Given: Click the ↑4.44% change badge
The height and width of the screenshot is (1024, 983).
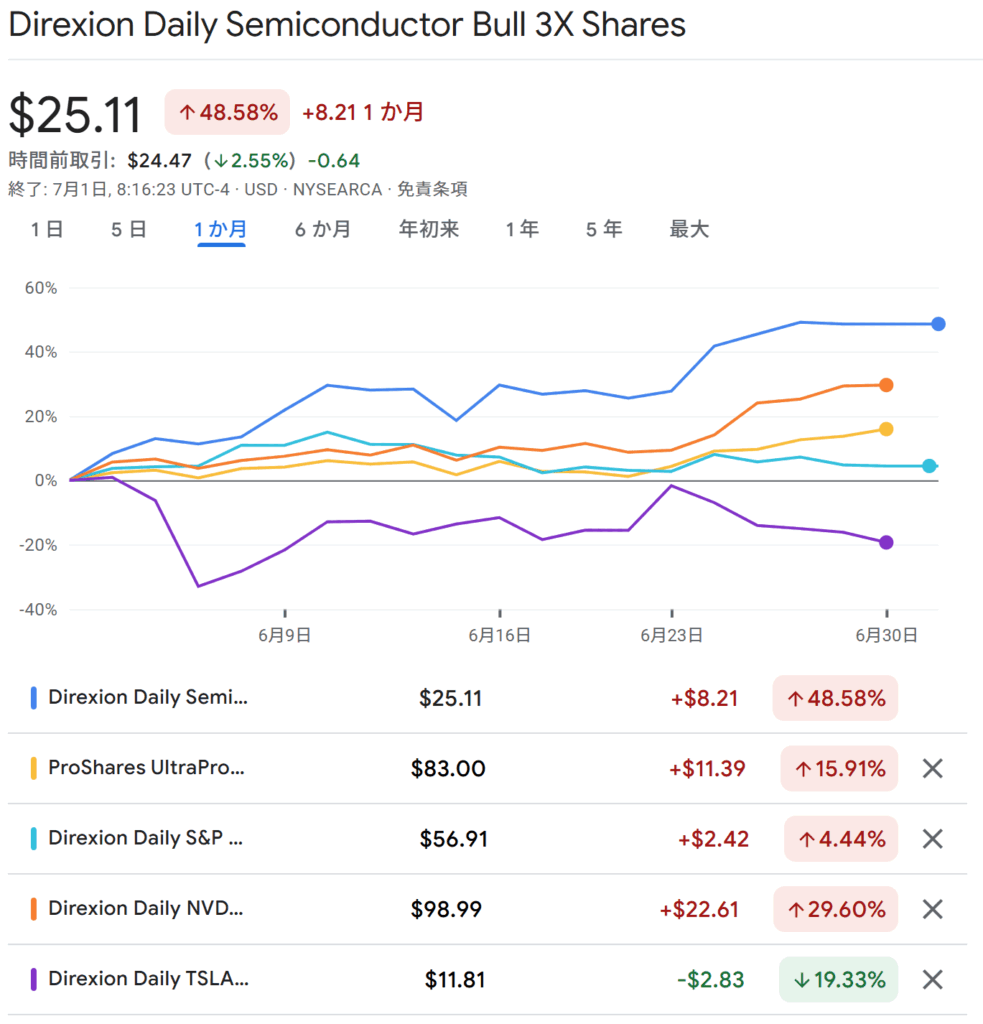Looking at the screenshot, I should click(841, 839).
